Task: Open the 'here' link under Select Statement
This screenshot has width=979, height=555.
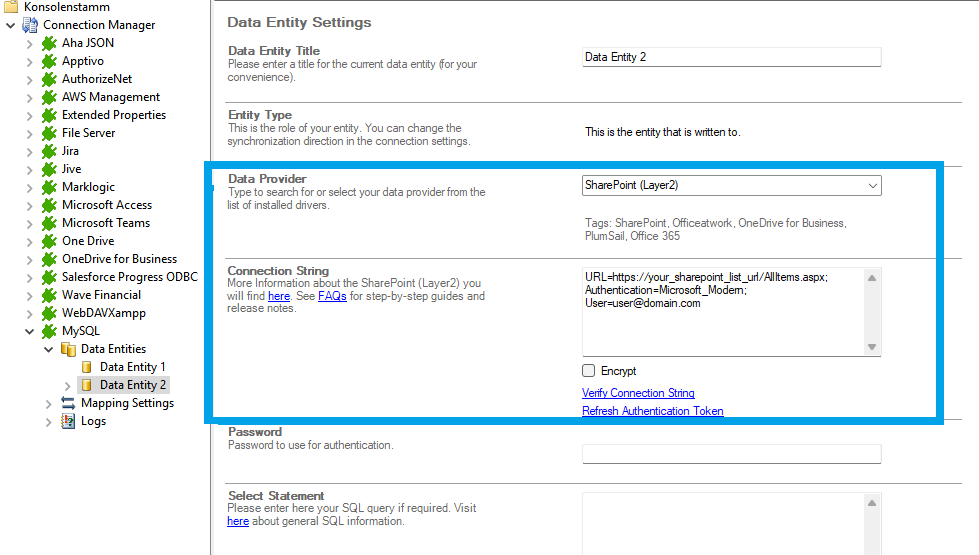Action: point(238,521)
